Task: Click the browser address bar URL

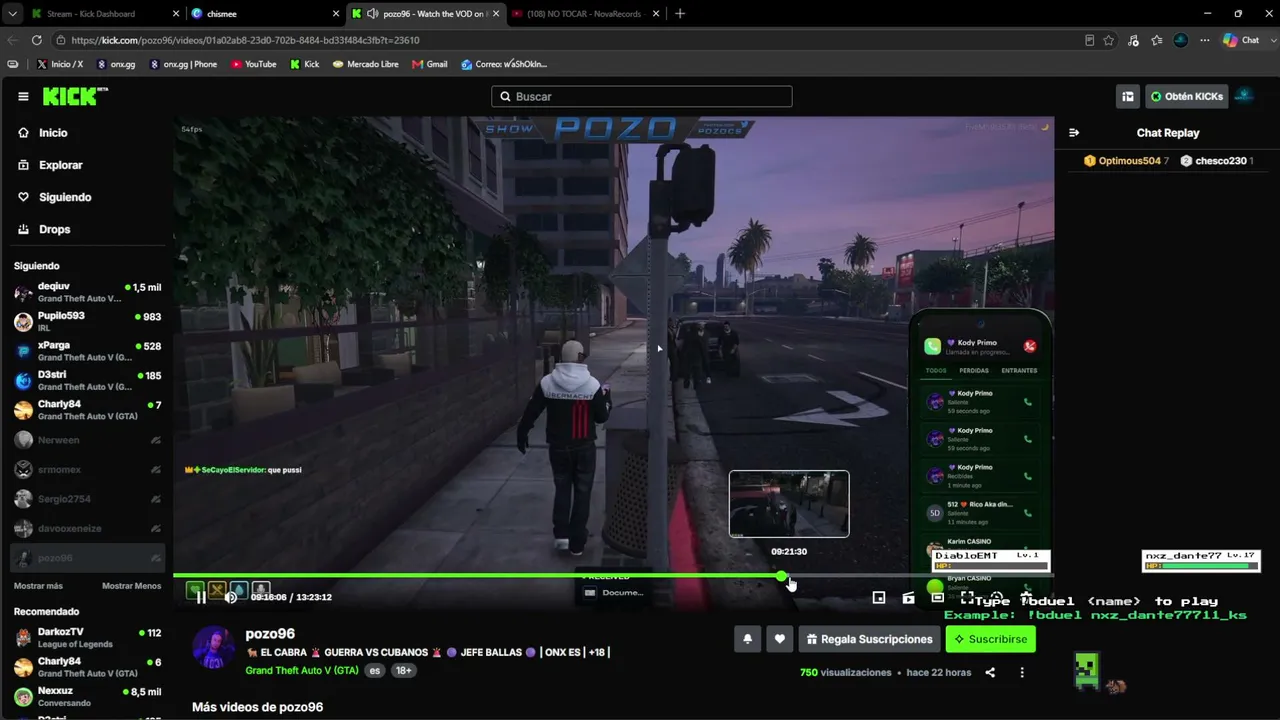Action: tap(245, 40)
